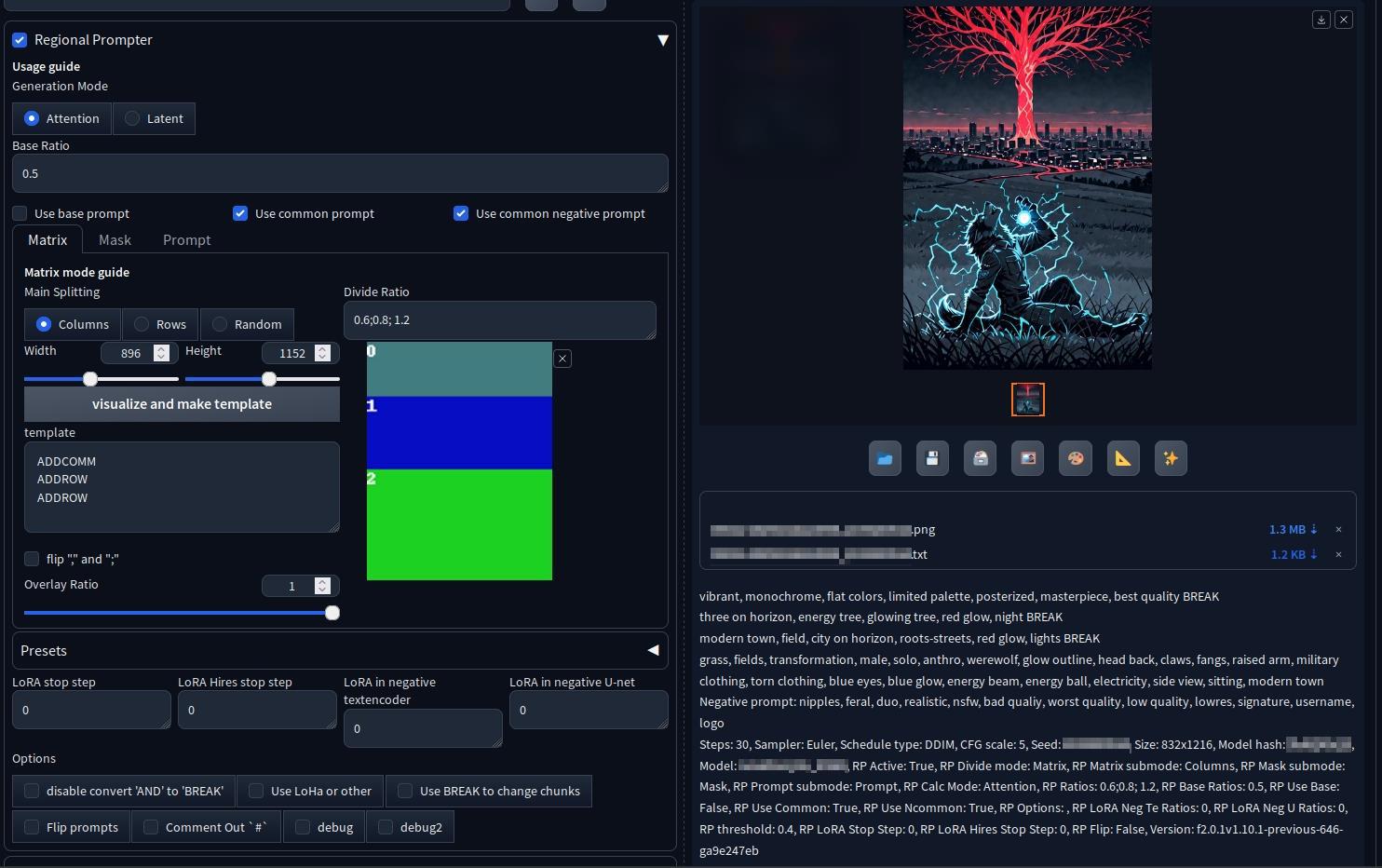Viewport: 1382px width, 868px height.
Task: Click the palette inpaint icon
Action: (x=1076, y=458)
